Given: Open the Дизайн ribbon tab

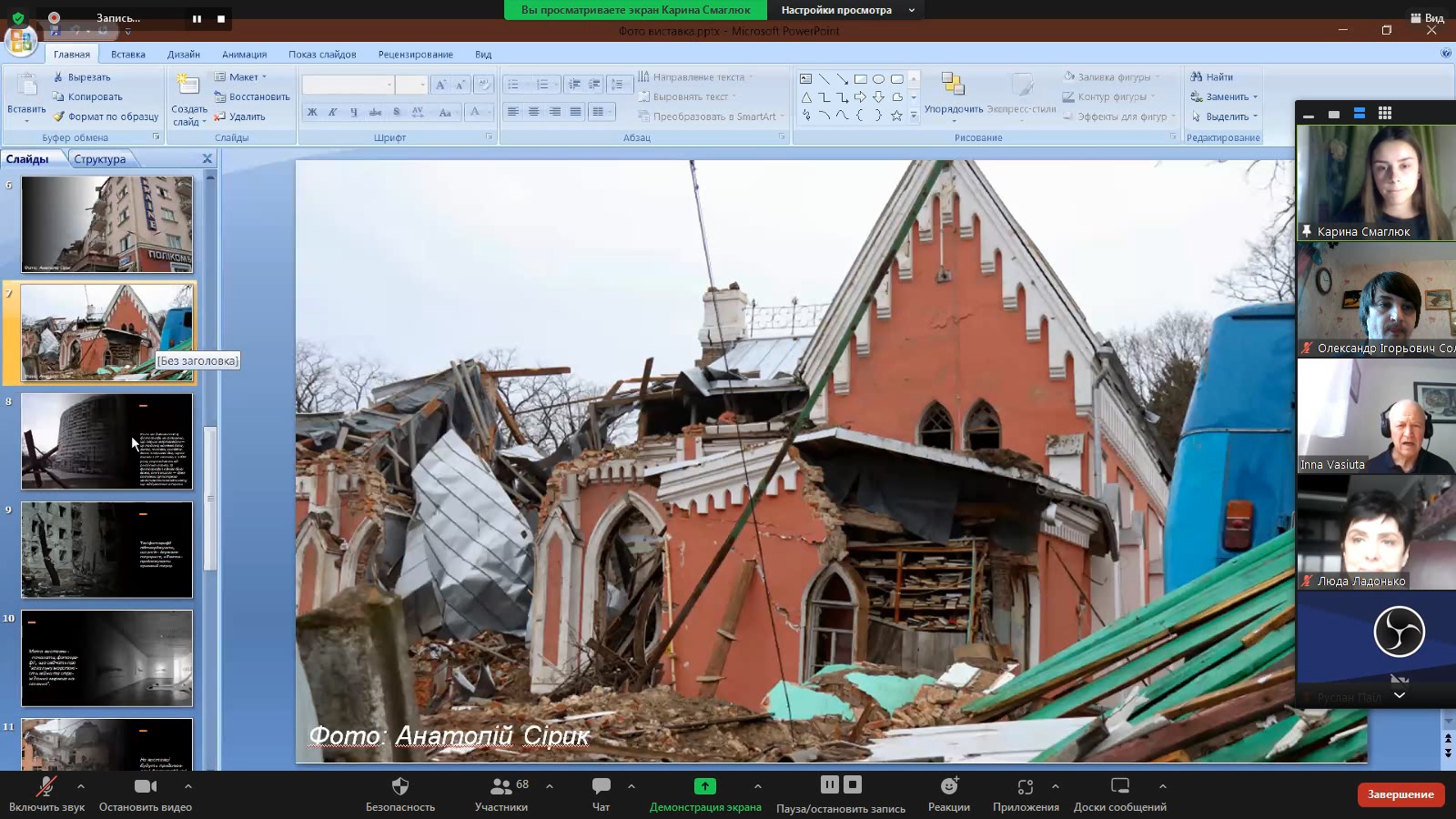Looking at the screenshot, I should pyautogui.click(x=183, y=54).
